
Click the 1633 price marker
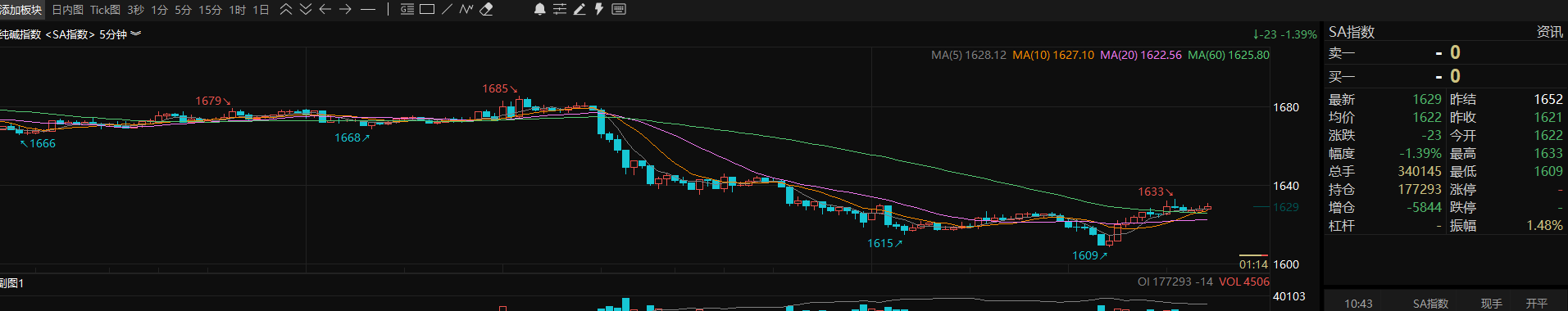tap(1155, 192)
